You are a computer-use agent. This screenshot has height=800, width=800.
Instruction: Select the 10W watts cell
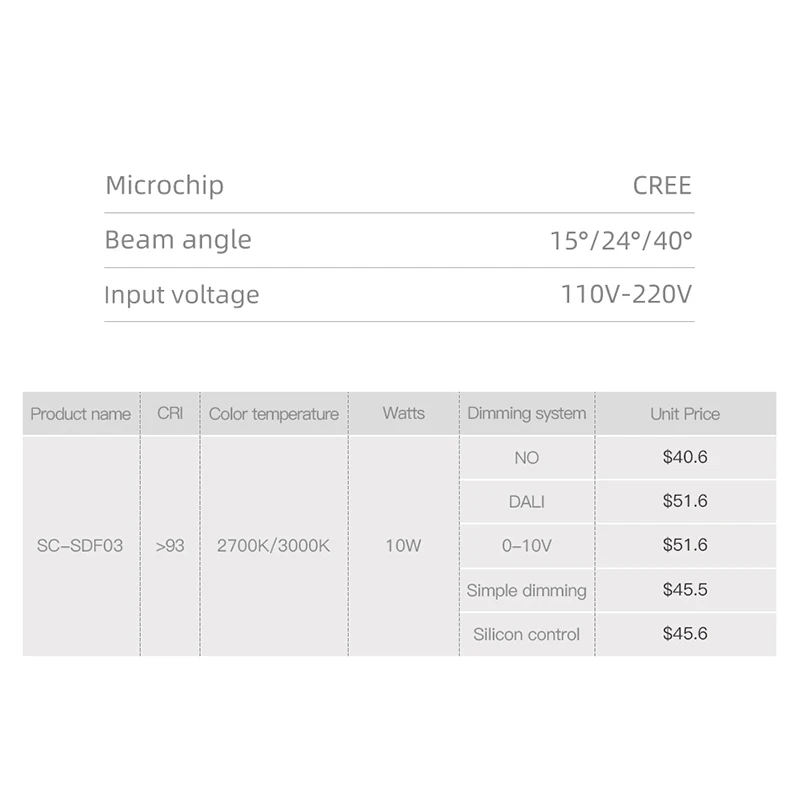403,546
